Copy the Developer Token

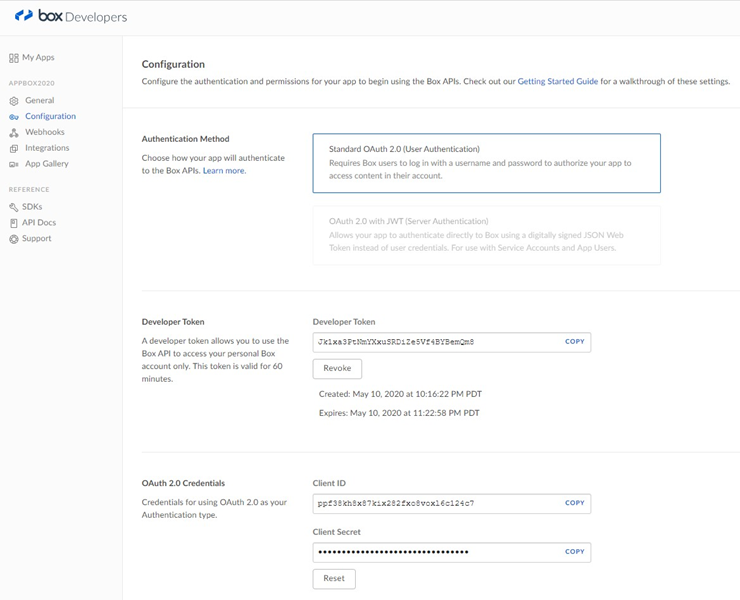coord(574,342)
